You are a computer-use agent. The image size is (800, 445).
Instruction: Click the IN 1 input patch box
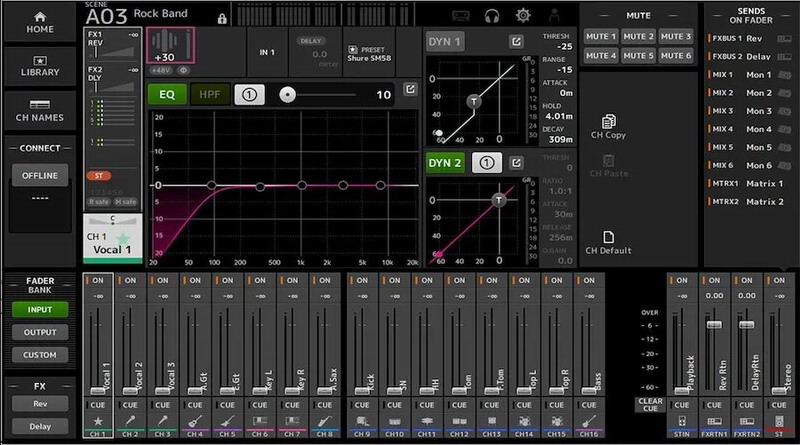coord(267,52)
